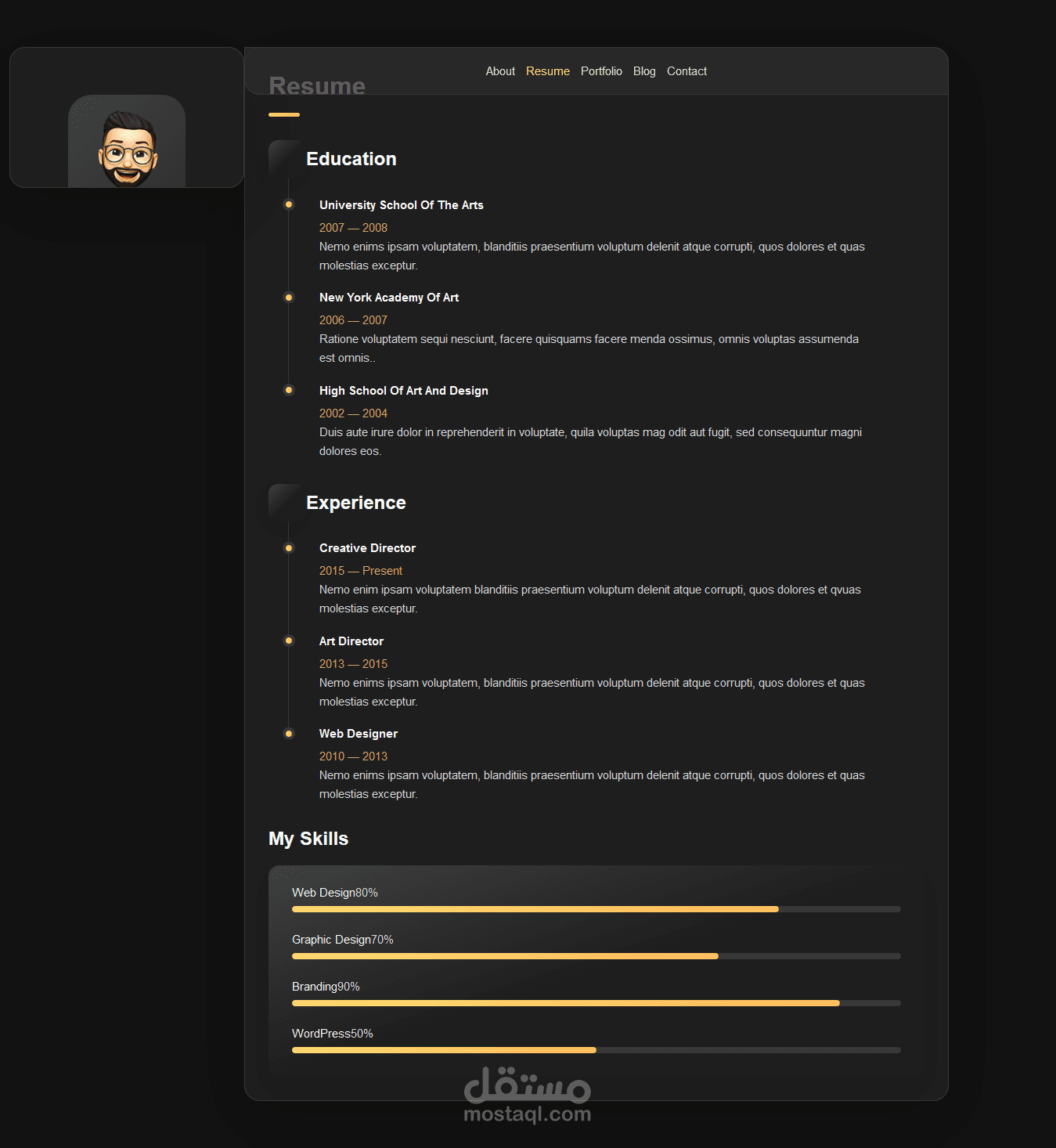Click the mostaql Arabic logo watermark
The height and width of the screenshot is (1148, 1056).
point(527,1085)
